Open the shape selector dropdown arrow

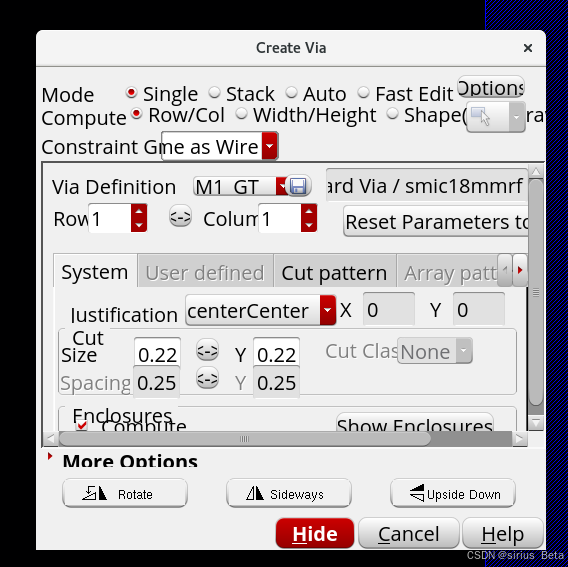(x=517, y=117)
